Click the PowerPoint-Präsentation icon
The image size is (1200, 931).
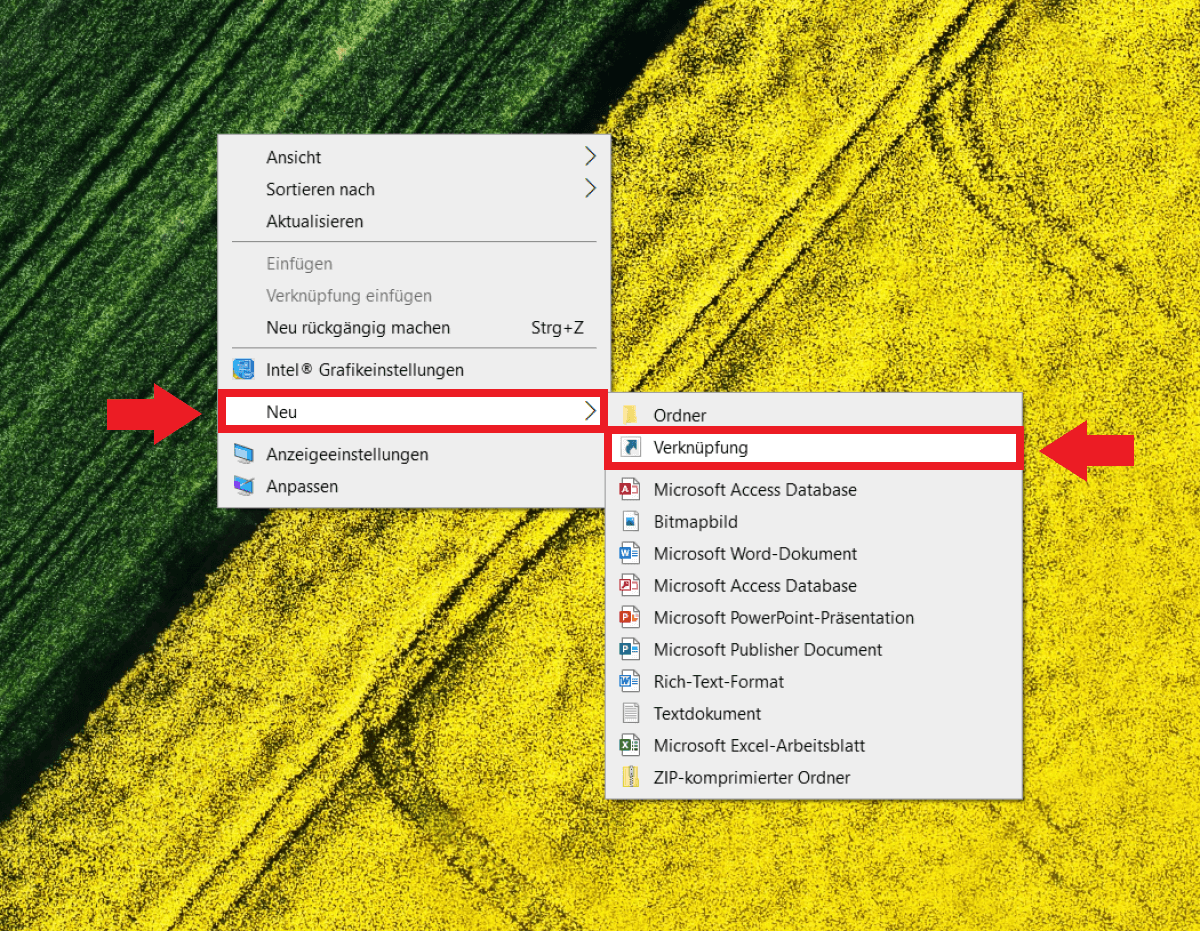coord(630,617)
